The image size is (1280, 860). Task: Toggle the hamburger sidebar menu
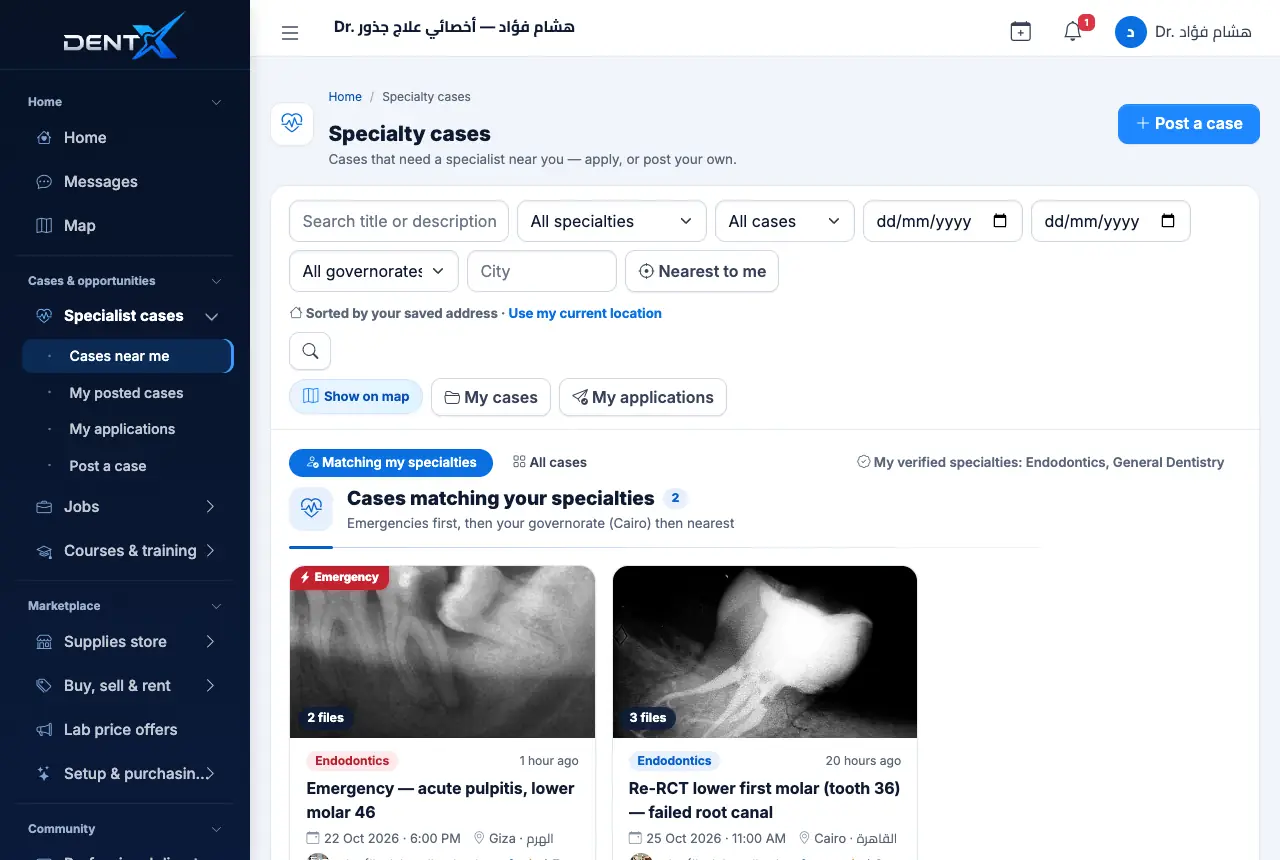pyautogui.click(x=290, y=33)
